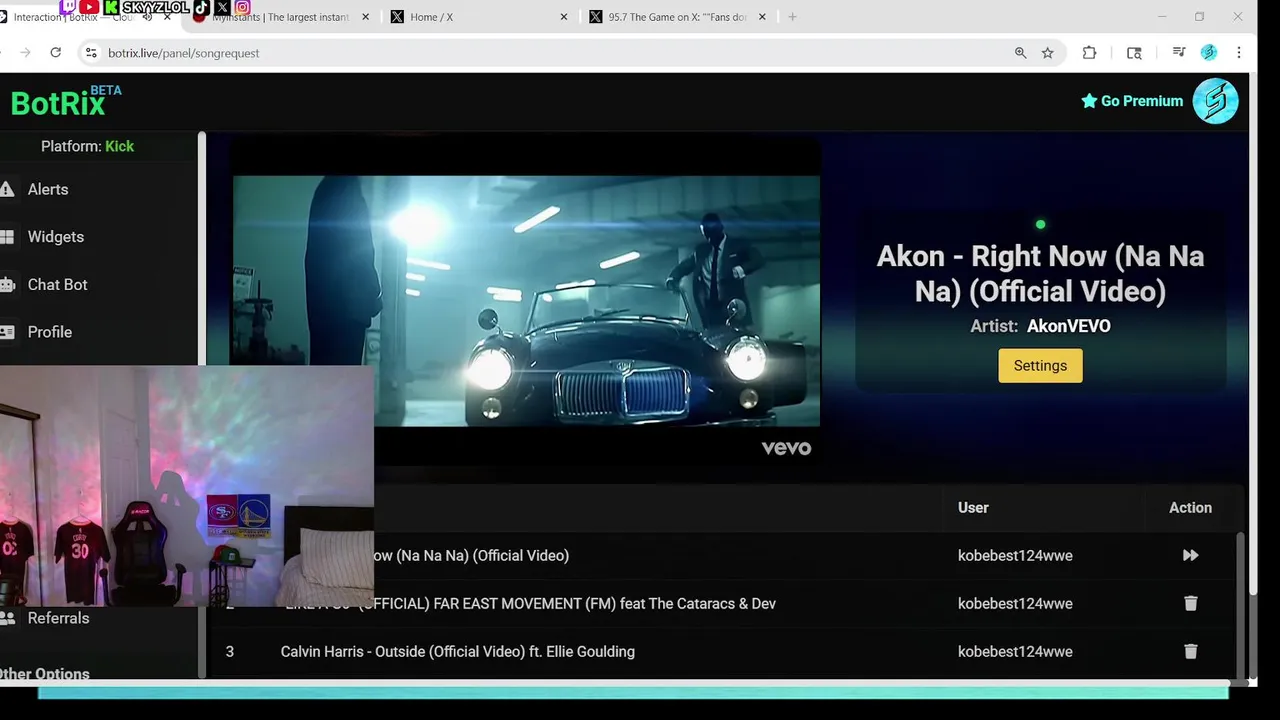Open the media controls music-note icon

[x=1178, y=53]
